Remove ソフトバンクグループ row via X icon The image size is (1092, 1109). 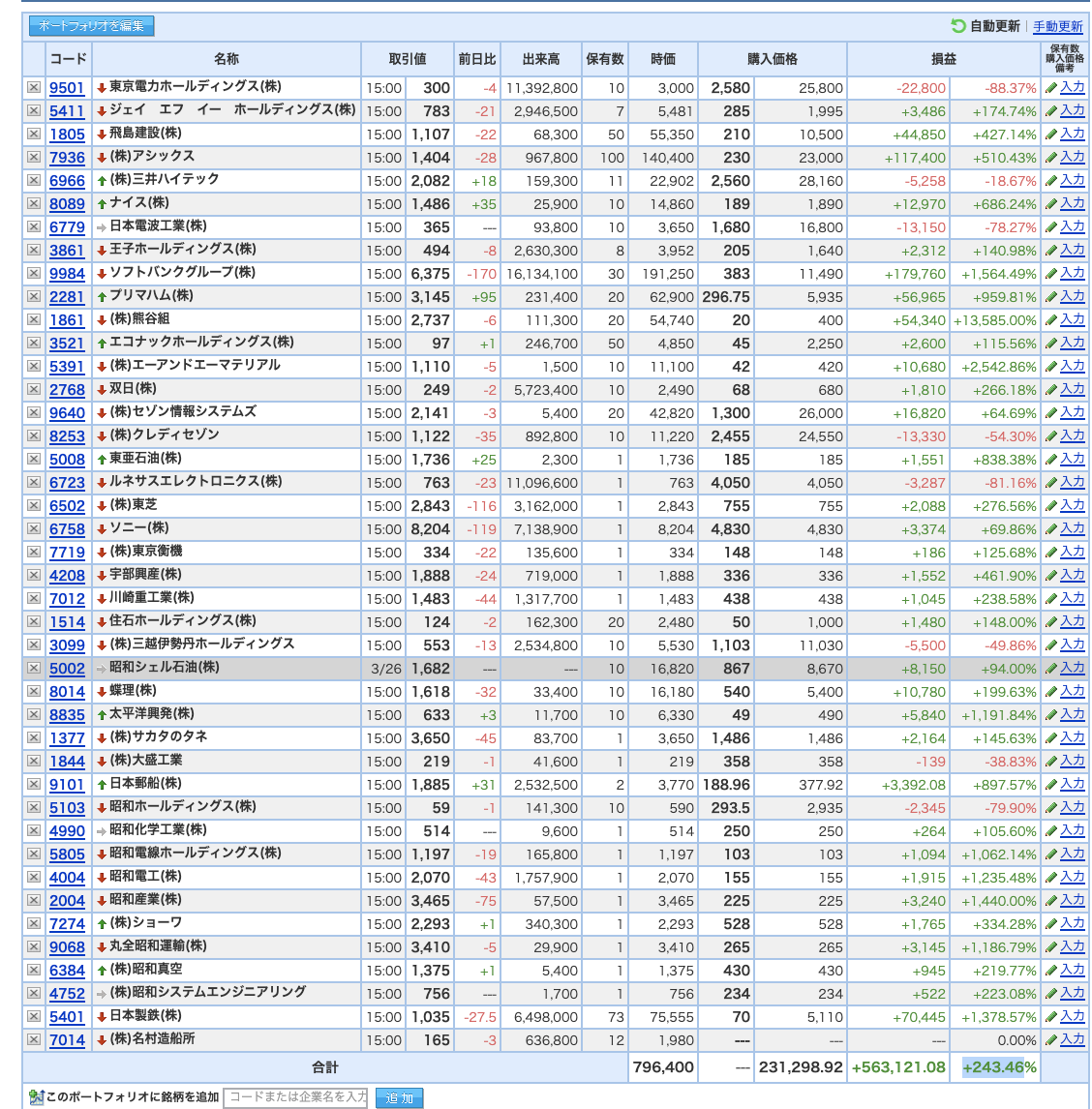(x=33, y=273)
